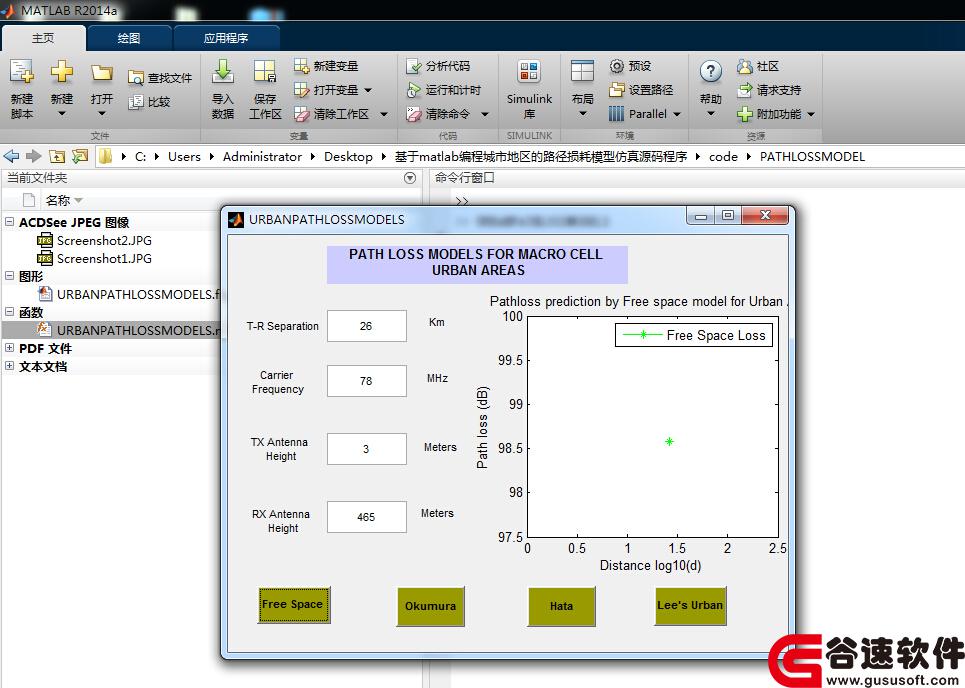Click the Hata button
Screen dimensions: 965x688
[x=561, y=606]
